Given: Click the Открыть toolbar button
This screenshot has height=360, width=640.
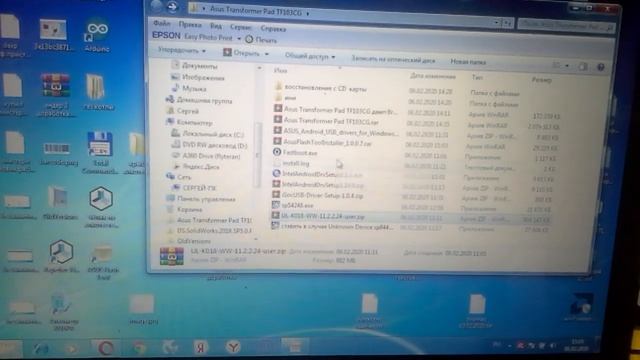Looking at the screenshot, I should tap(242, 53).
